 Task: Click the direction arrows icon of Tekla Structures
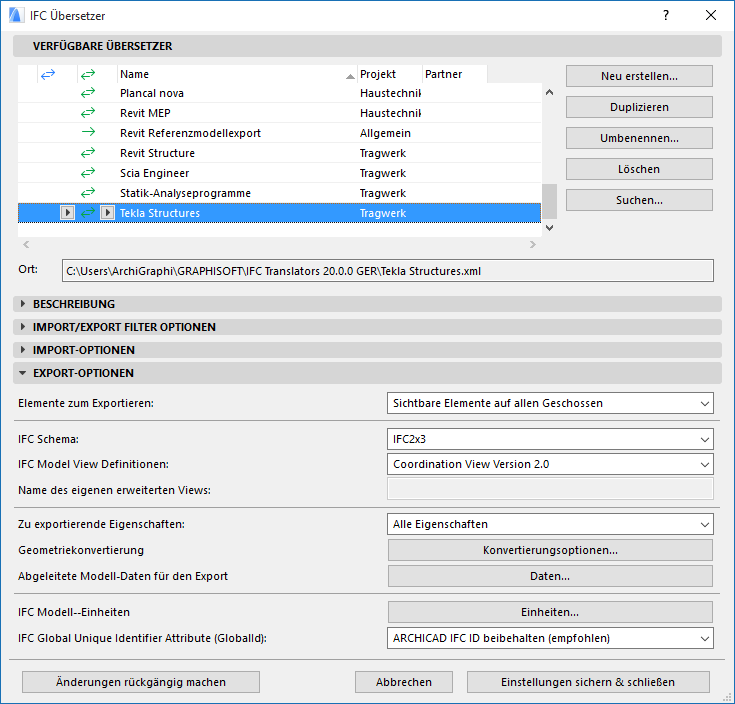point(88,213)
